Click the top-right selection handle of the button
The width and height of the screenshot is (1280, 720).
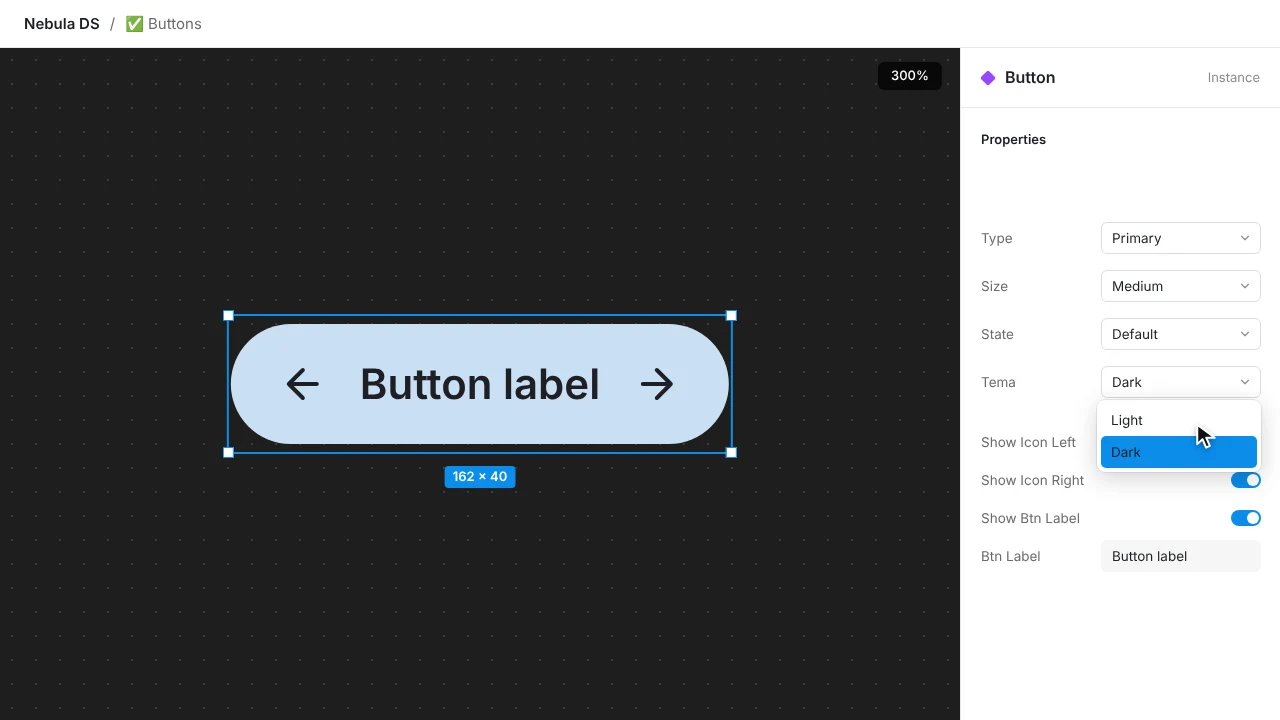[731, 315]
